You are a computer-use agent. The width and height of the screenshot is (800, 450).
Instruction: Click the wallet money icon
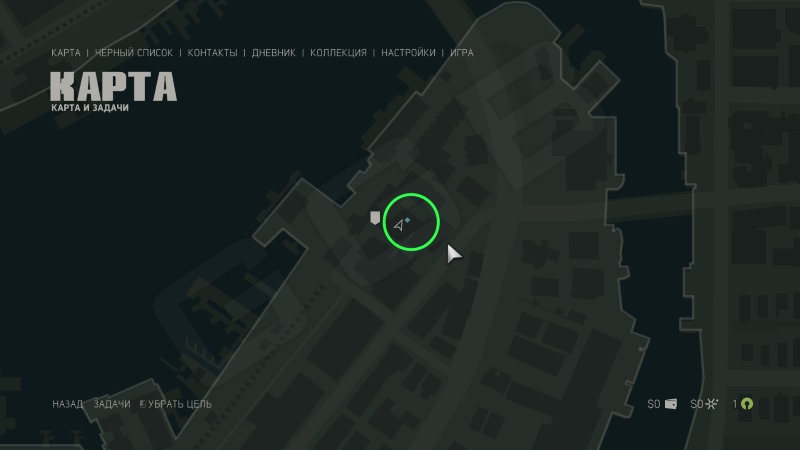pos(671,404)
